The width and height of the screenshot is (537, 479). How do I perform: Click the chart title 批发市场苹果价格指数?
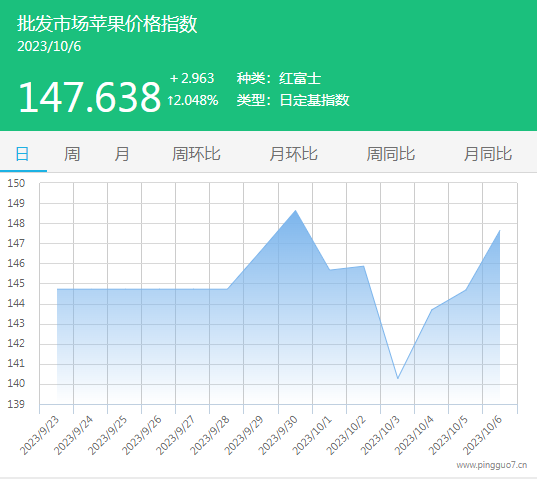pos(107,24)
